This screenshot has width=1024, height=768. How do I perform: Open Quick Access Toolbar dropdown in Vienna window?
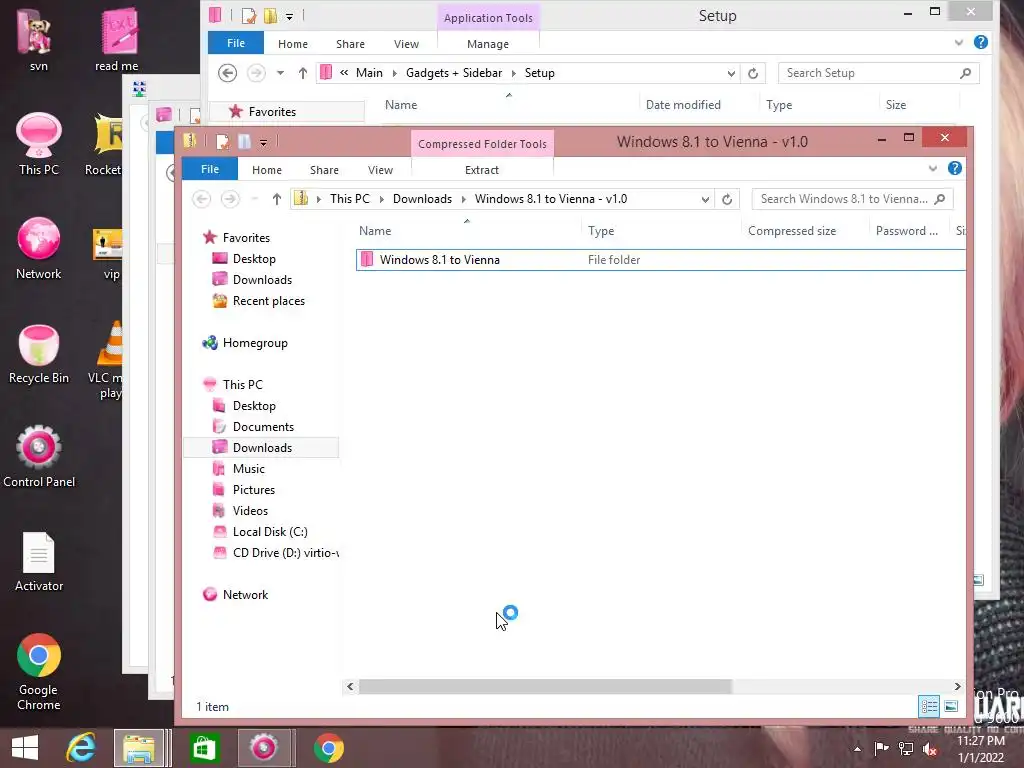pos(263,142)
